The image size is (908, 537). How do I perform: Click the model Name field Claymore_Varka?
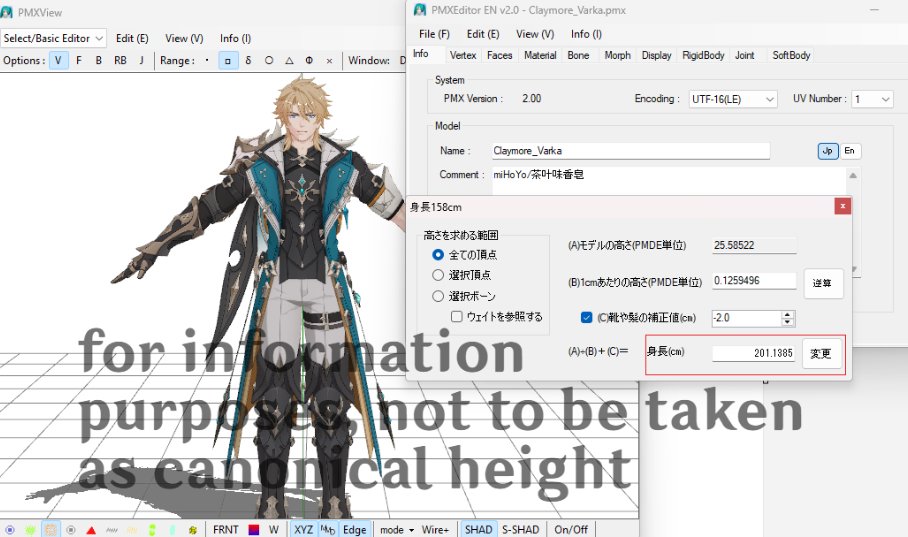[x=631, y=151]
